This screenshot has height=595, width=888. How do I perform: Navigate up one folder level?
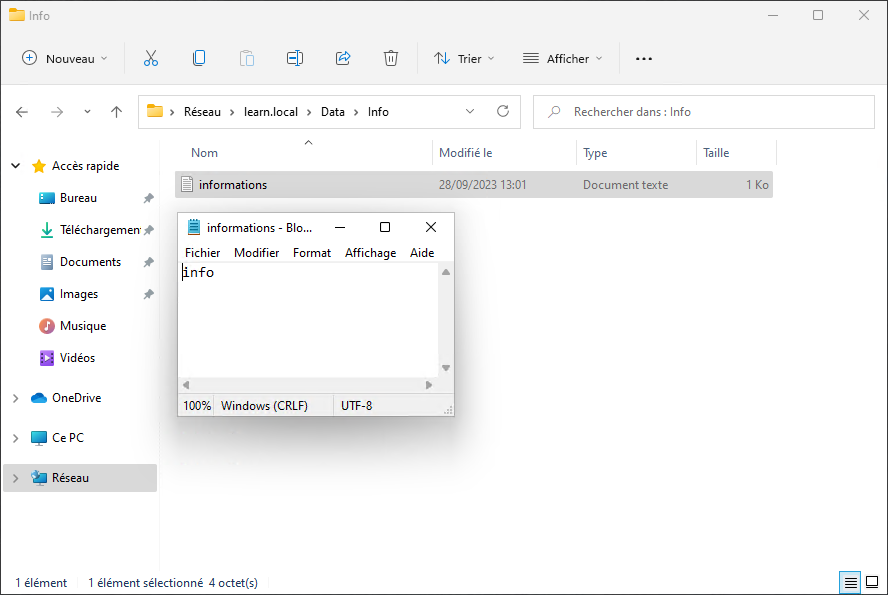click(x=117, y=112)
